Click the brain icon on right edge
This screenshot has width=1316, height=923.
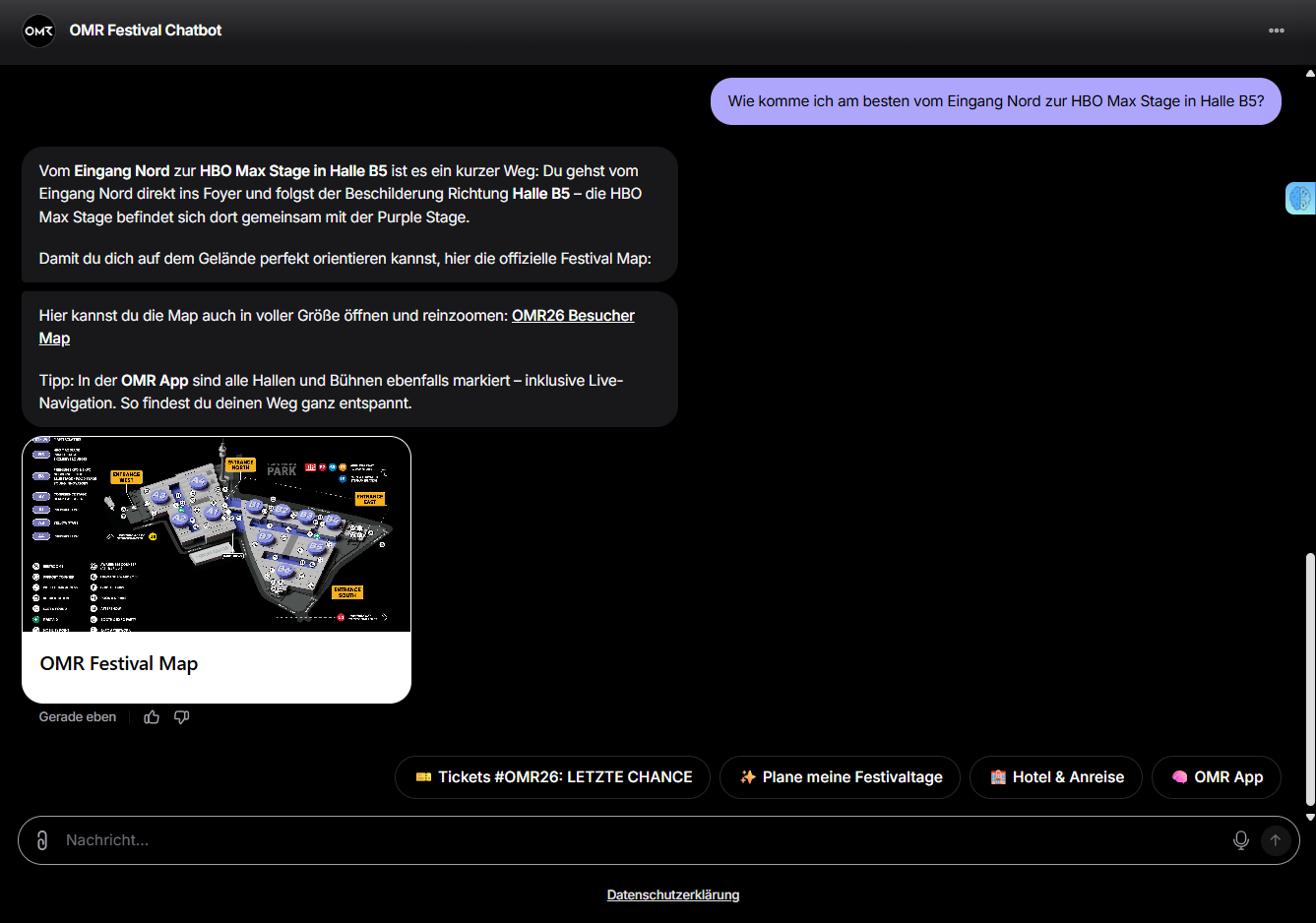tap(1300, 198)
